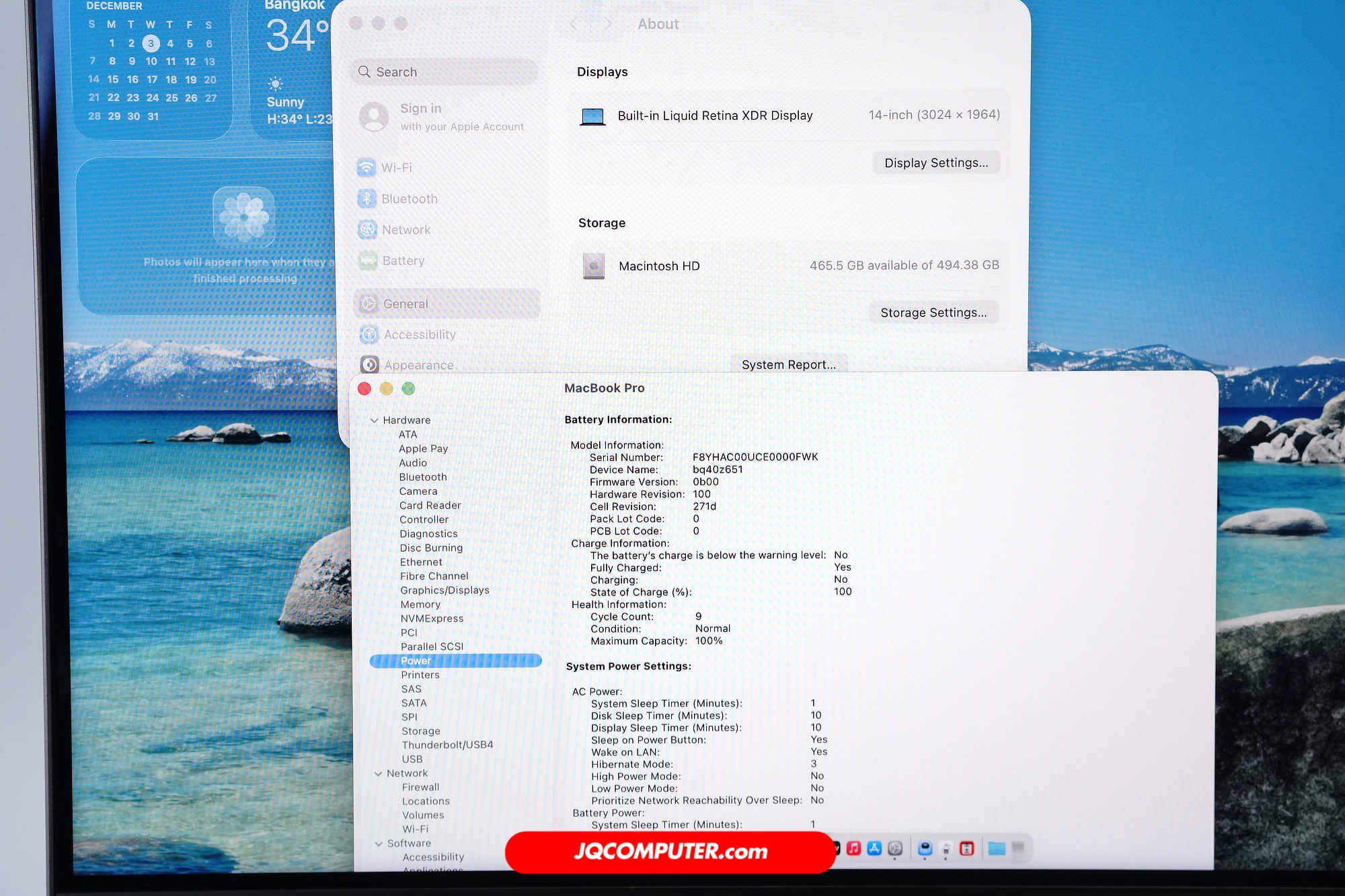Click the Storage Settings button
The height and width of the screenshot is (896, 1345).
pyautogui.click(x=933, y=313)
